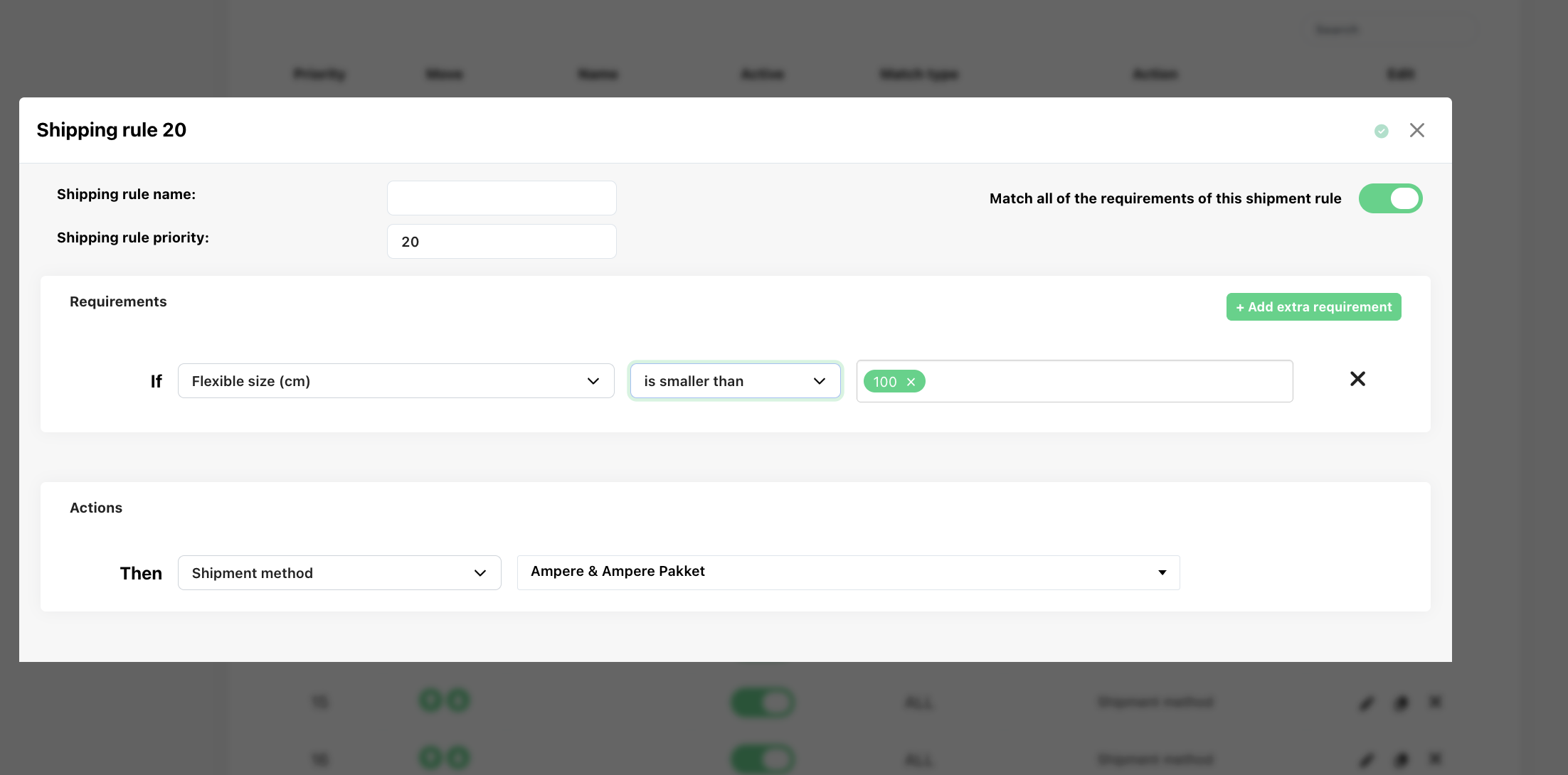Remove the 100 value tag
This screenshot has width=1568, height=775.
coord(911,382)
